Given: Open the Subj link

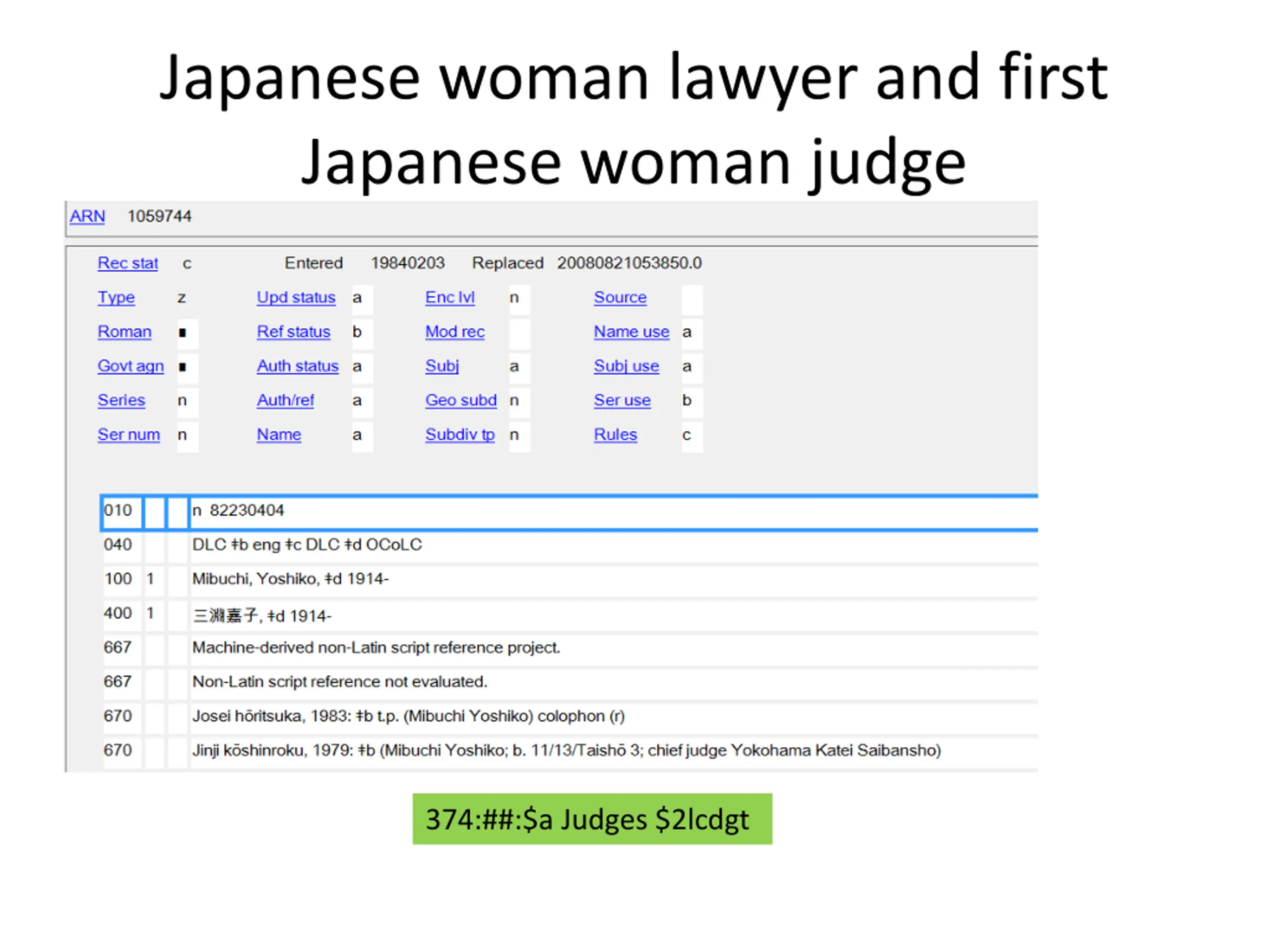Looking at the screenshot, I should point(442,366).
